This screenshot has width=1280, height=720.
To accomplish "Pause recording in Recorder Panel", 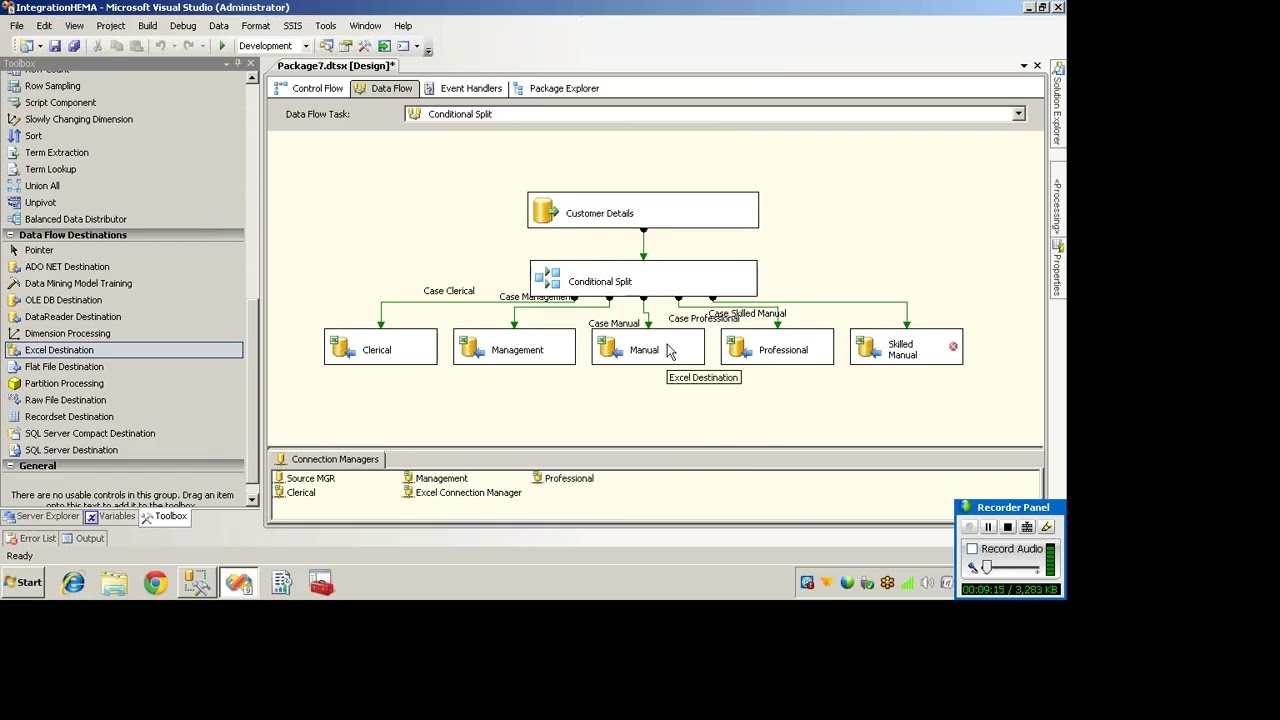I will (x=988, y=527).
